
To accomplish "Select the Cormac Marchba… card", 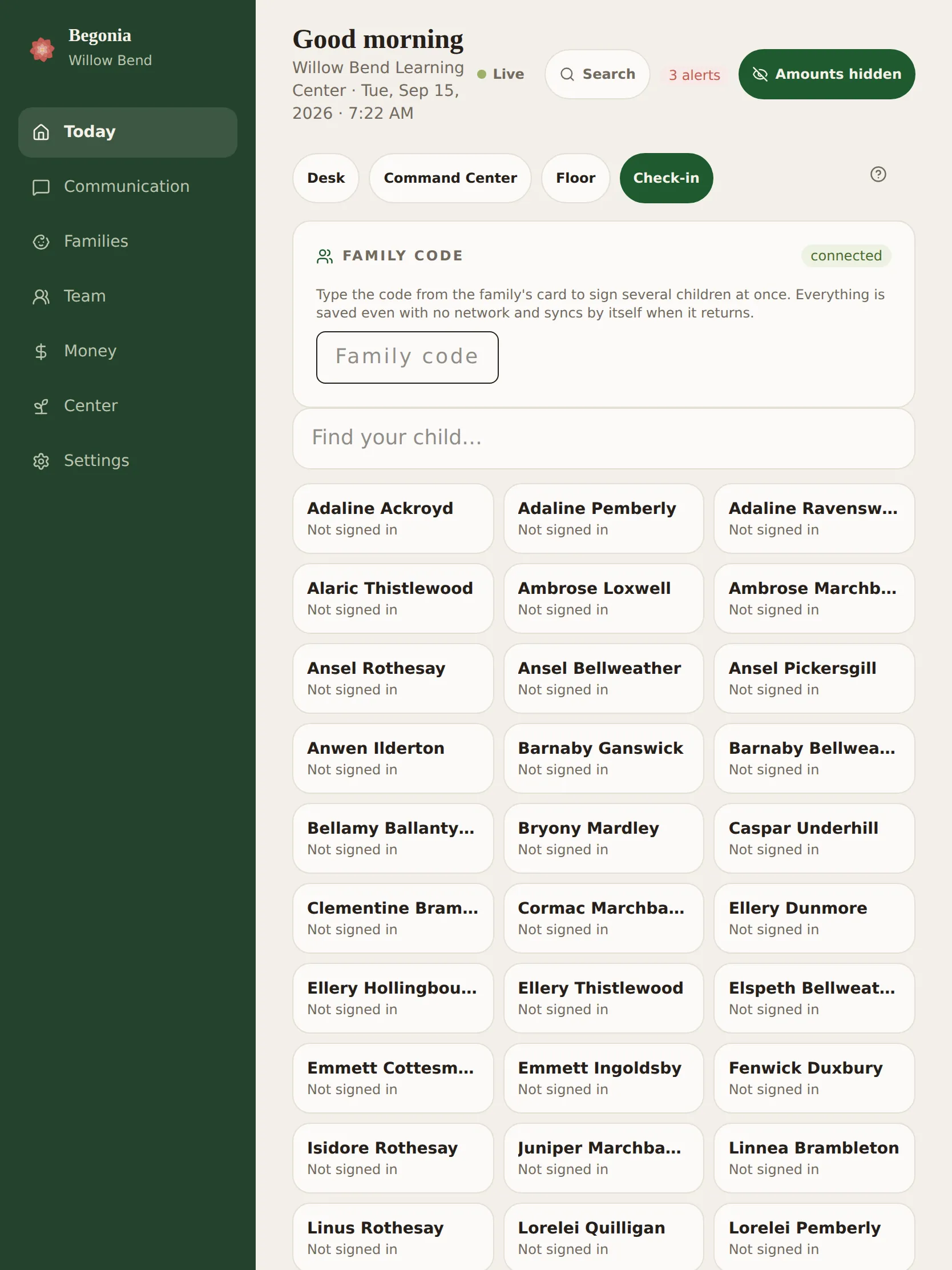I will [x=603, y=918].
